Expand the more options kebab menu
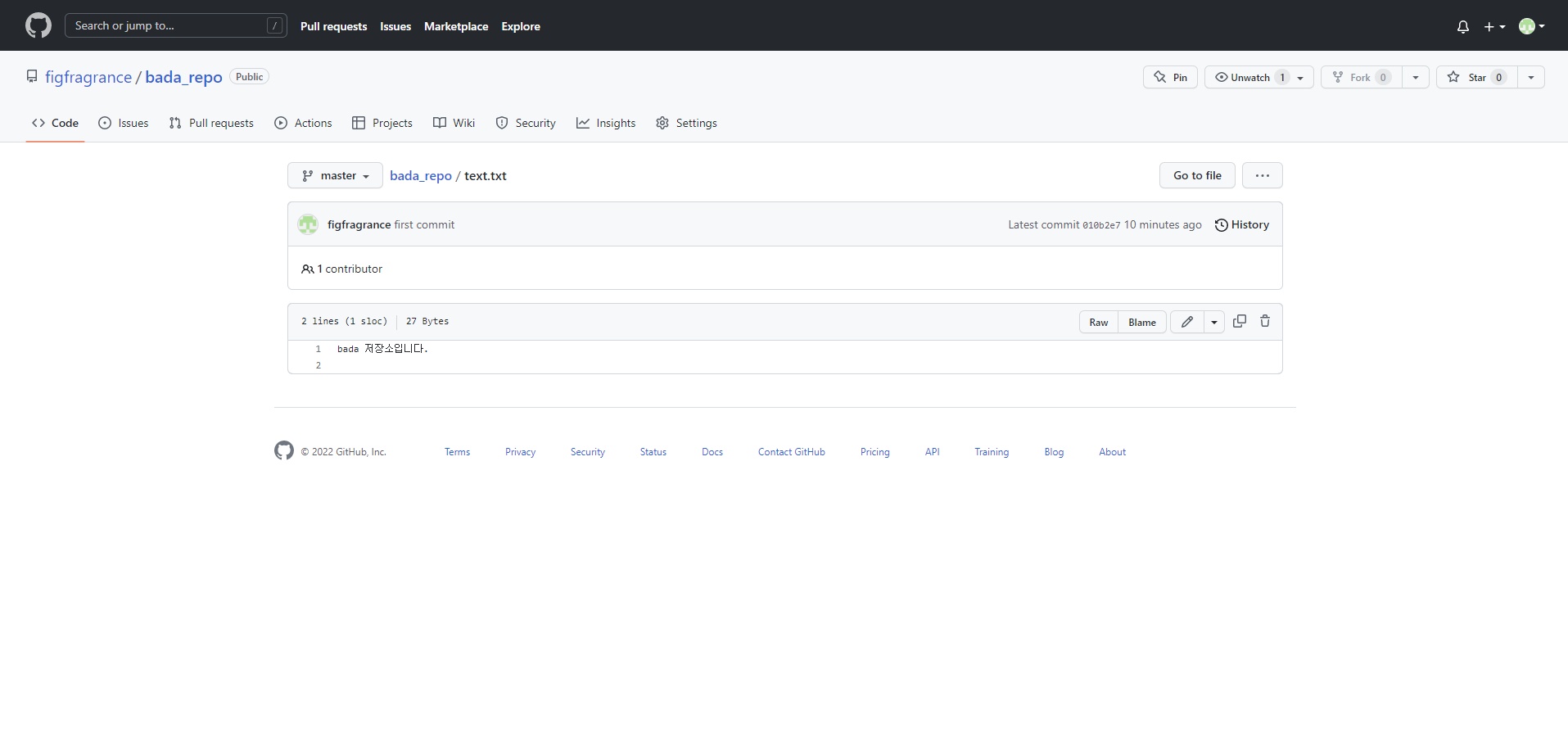Screen dimensions: 1568x755 [x=1262, y=175]
